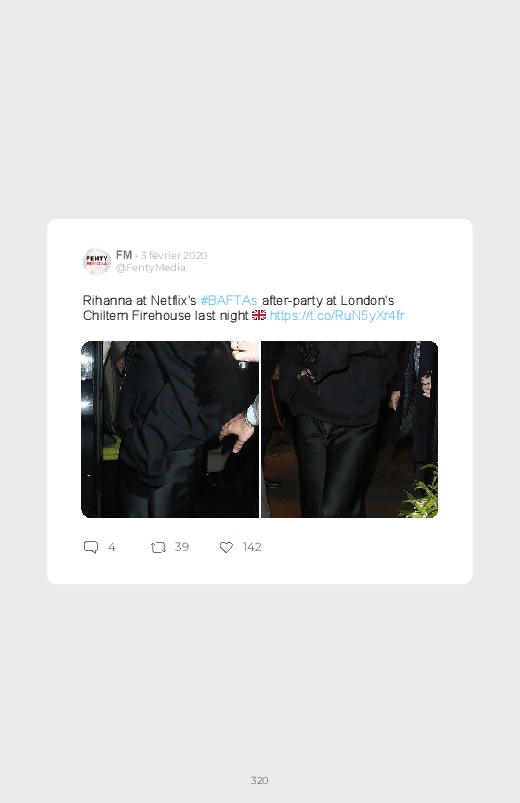Viewport: 520px width, 803px height.
Task: Click the reply speech bubble icon
Action: 91,547
